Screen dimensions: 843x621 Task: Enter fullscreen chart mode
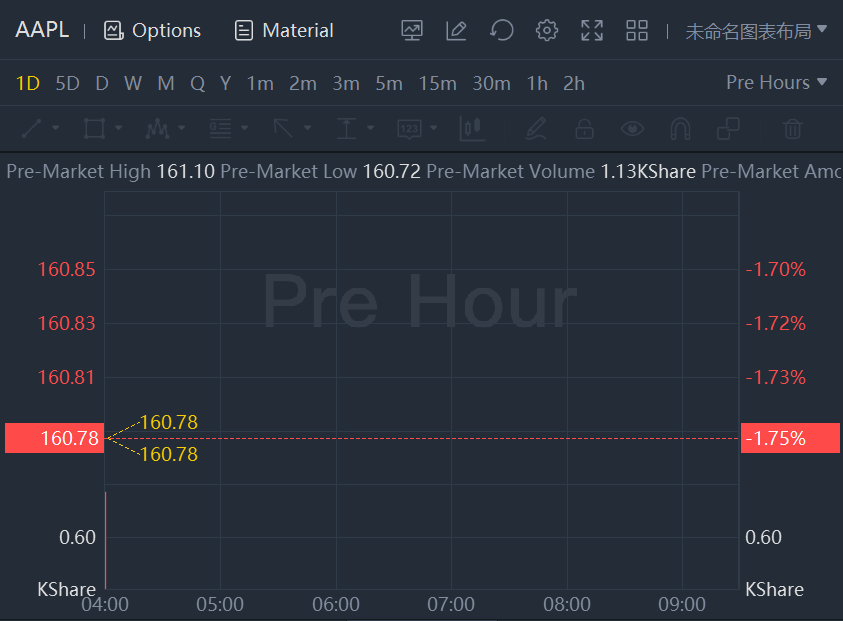pos(592,30)
